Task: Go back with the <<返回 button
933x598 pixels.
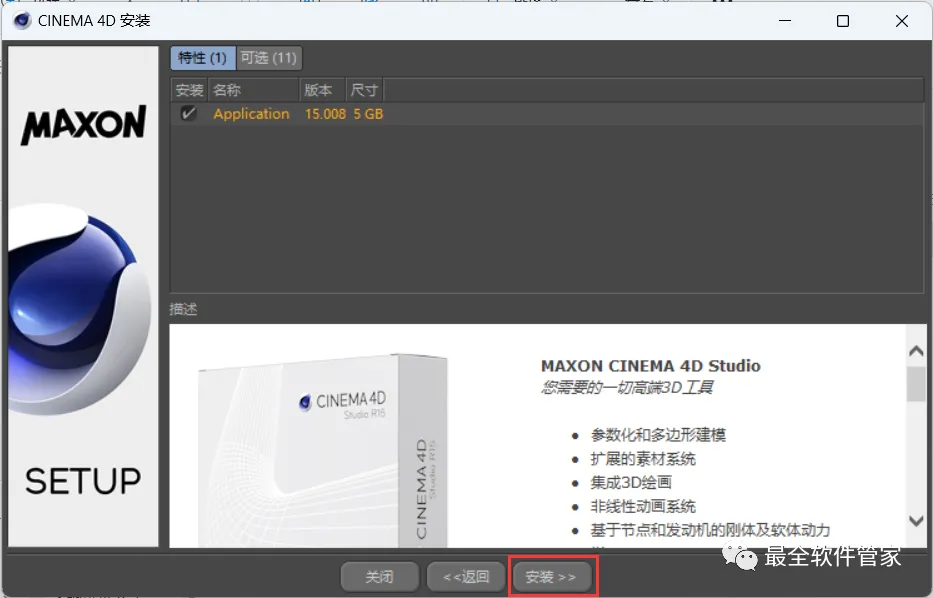Action: click(466, 577)
